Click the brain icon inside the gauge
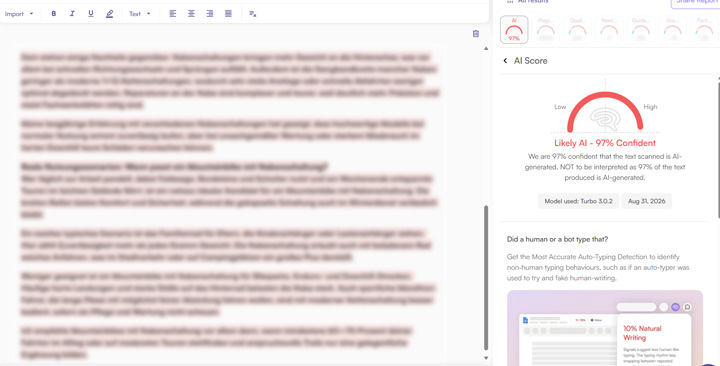Screen dimensions: 720x366 point(605,119)
